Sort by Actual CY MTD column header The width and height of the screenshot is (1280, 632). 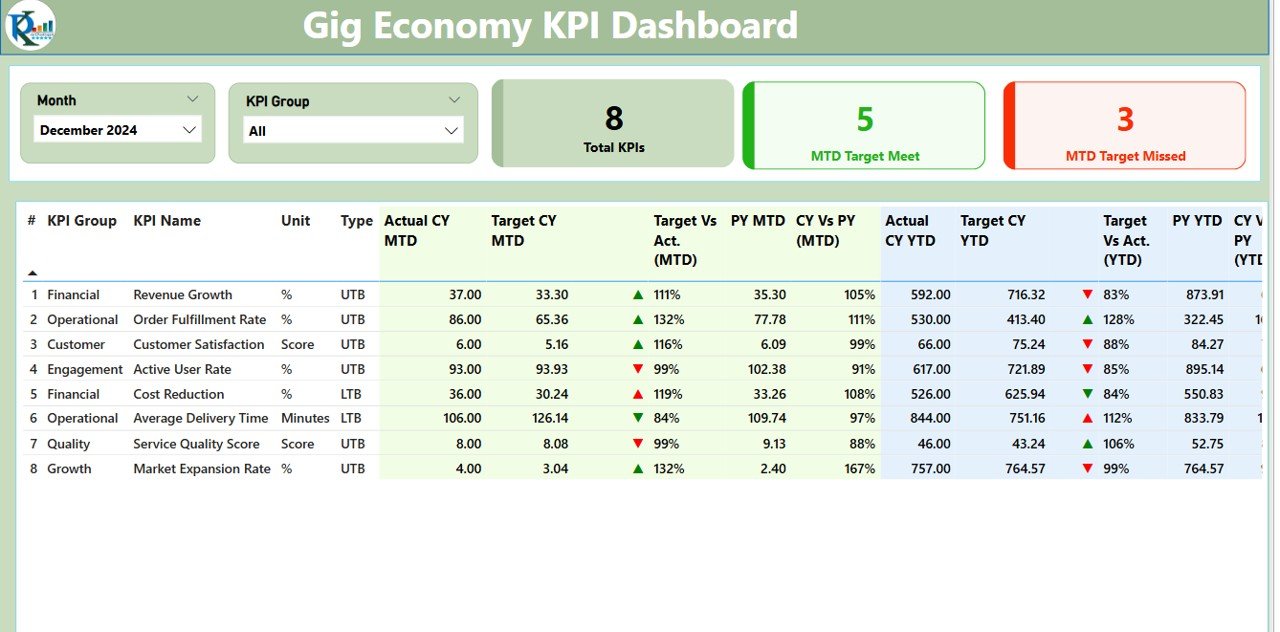[417, 230]
